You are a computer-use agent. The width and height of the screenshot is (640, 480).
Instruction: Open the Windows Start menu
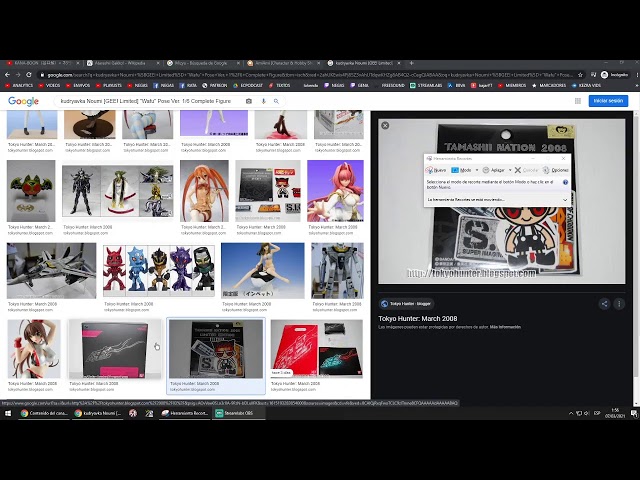point(8,413)
